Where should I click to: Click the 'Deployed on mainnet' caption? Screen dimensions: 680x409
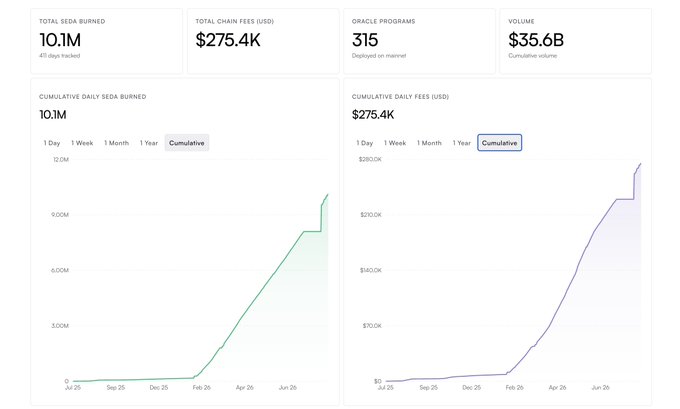[379, 56]
